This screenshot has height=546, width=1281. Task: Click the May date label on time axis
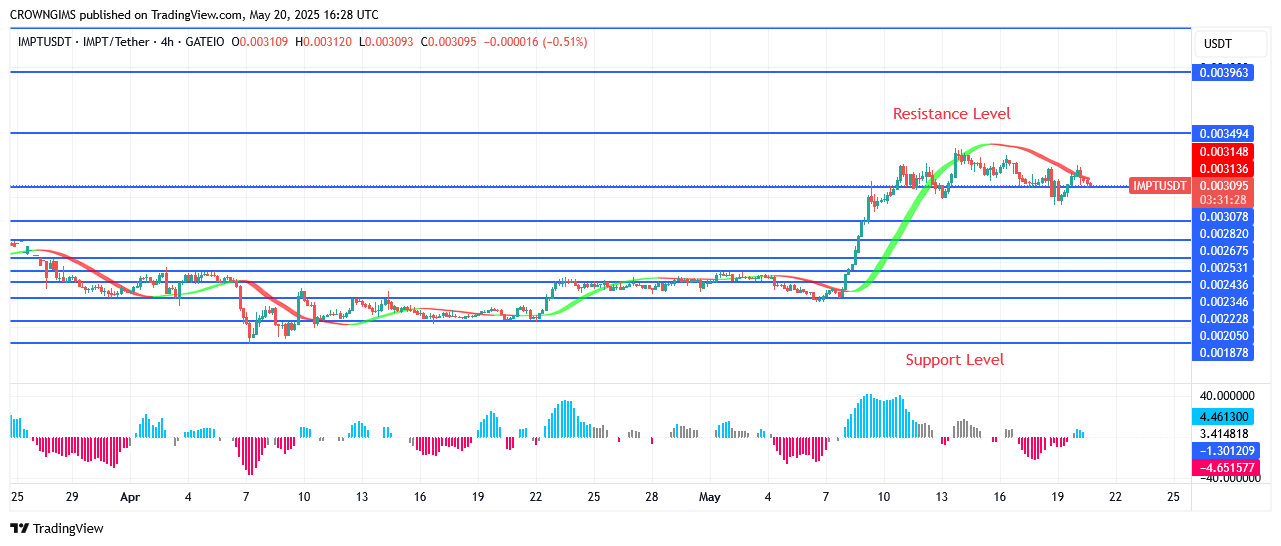pos(710,497)
